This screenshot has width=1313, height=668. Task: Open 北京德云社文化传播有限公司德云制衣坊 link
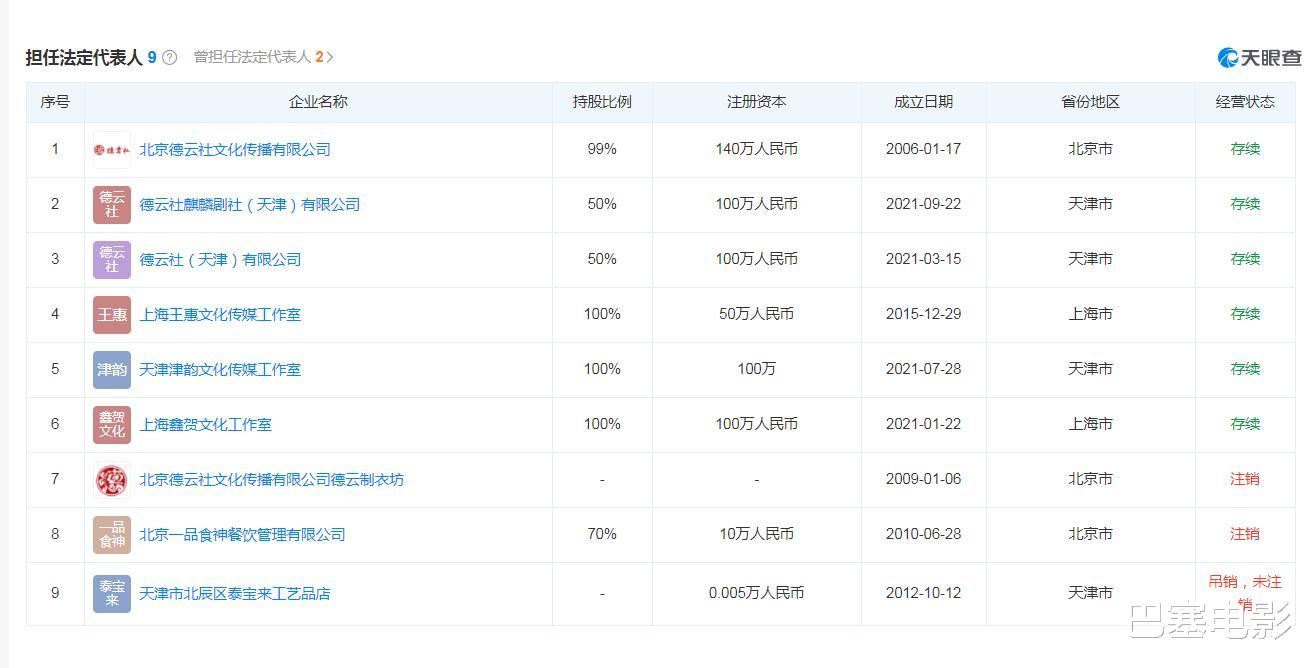(x=272, y=480)
